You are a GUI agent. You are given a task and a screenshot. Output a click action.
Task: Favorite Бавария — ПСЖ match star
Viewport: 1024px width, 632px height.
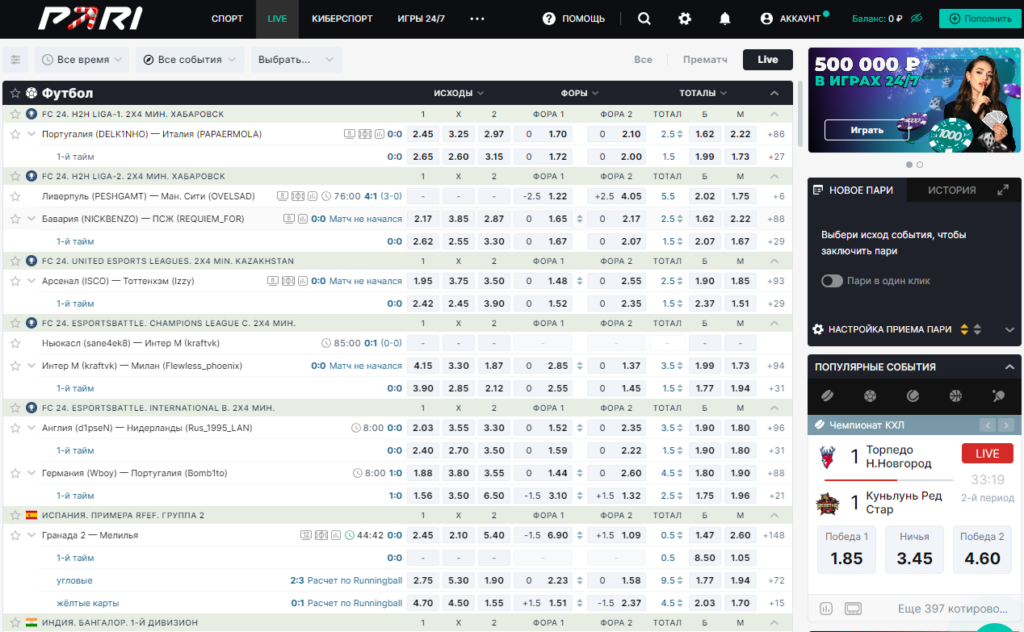click(15, 219)
